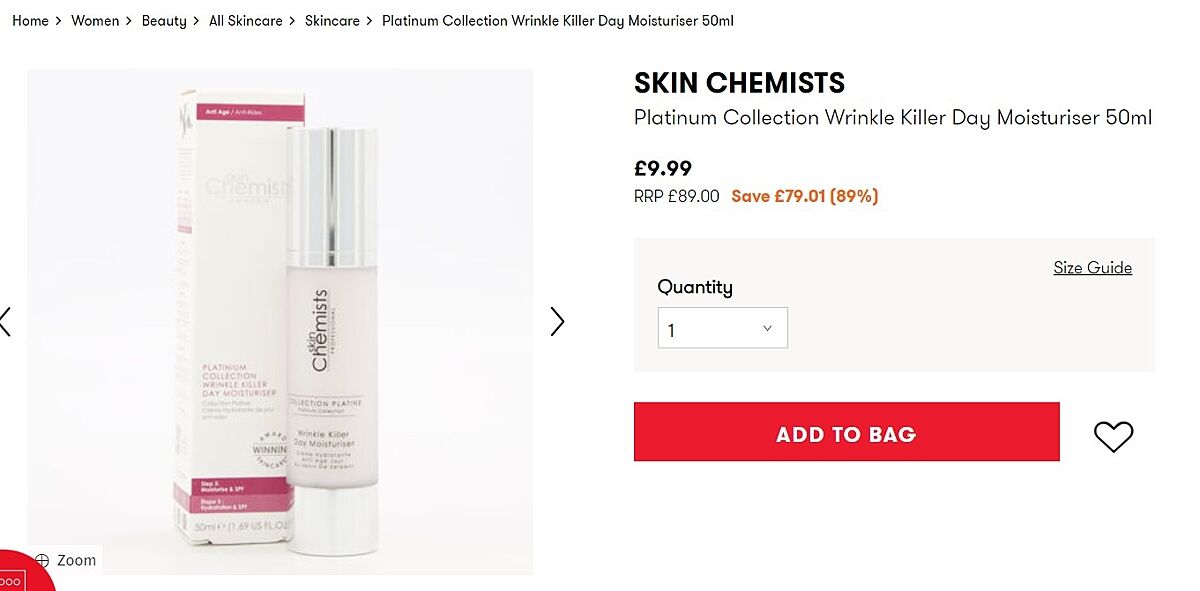Show previous product image with left arrow

(6, 321)
